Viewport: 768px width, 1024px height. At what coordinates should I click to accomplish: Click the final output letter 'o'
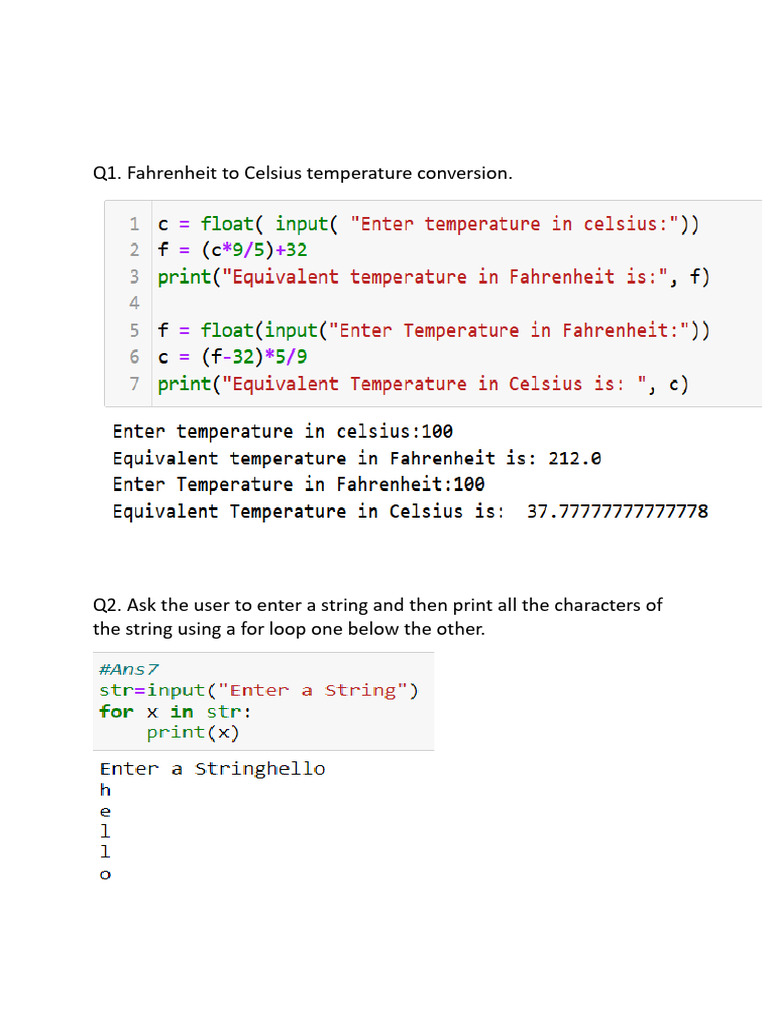coord(105,874)
